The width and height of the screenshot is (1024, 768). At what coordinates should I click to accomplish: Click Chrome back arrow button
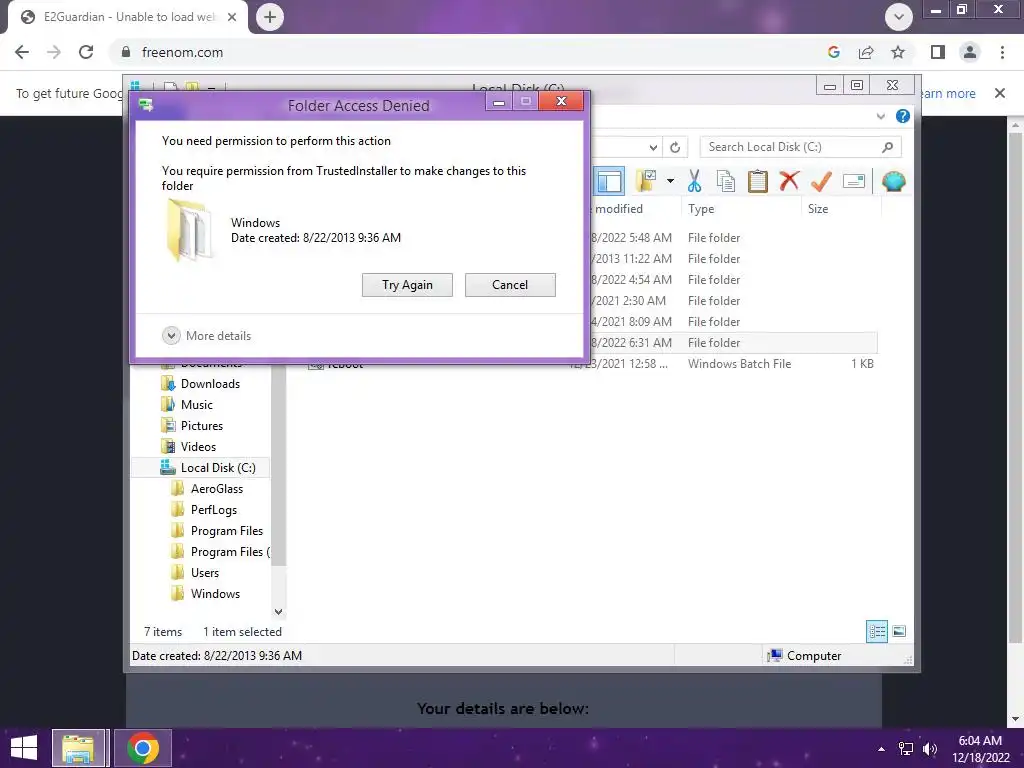(22, 52)
